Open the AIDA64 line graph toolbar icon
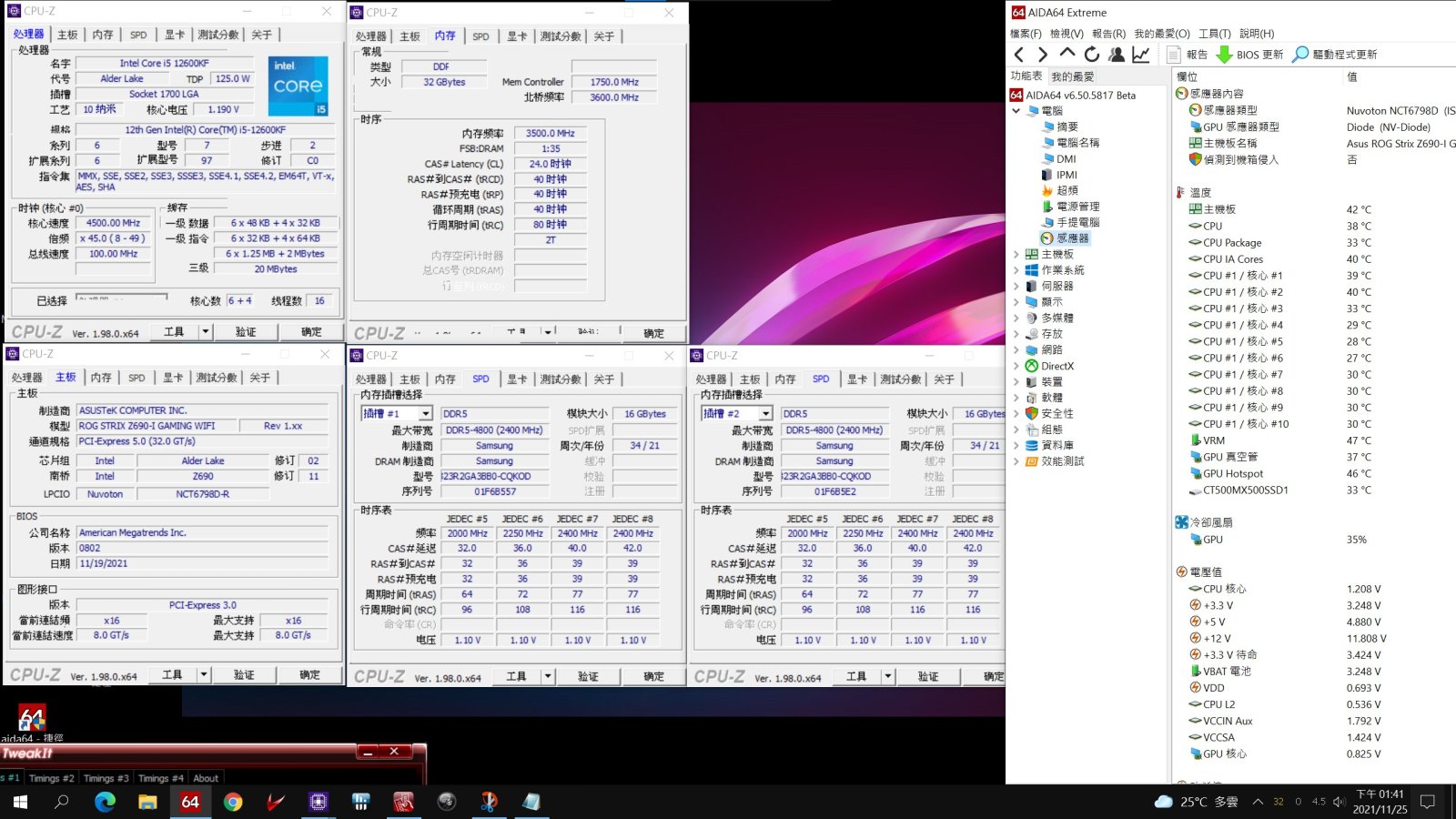The height and width of the screenshot is (819, 1456). click(1141, 55)
